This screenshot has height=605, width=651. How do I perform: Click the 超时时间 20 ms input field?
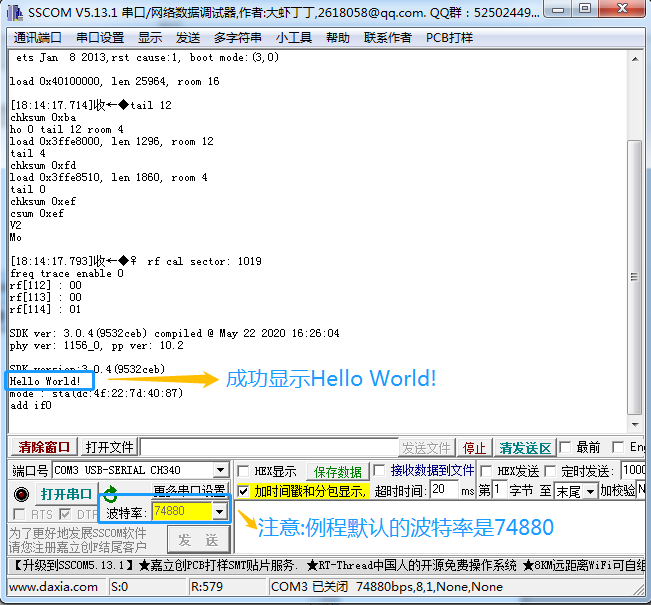[x=444, y=490]
